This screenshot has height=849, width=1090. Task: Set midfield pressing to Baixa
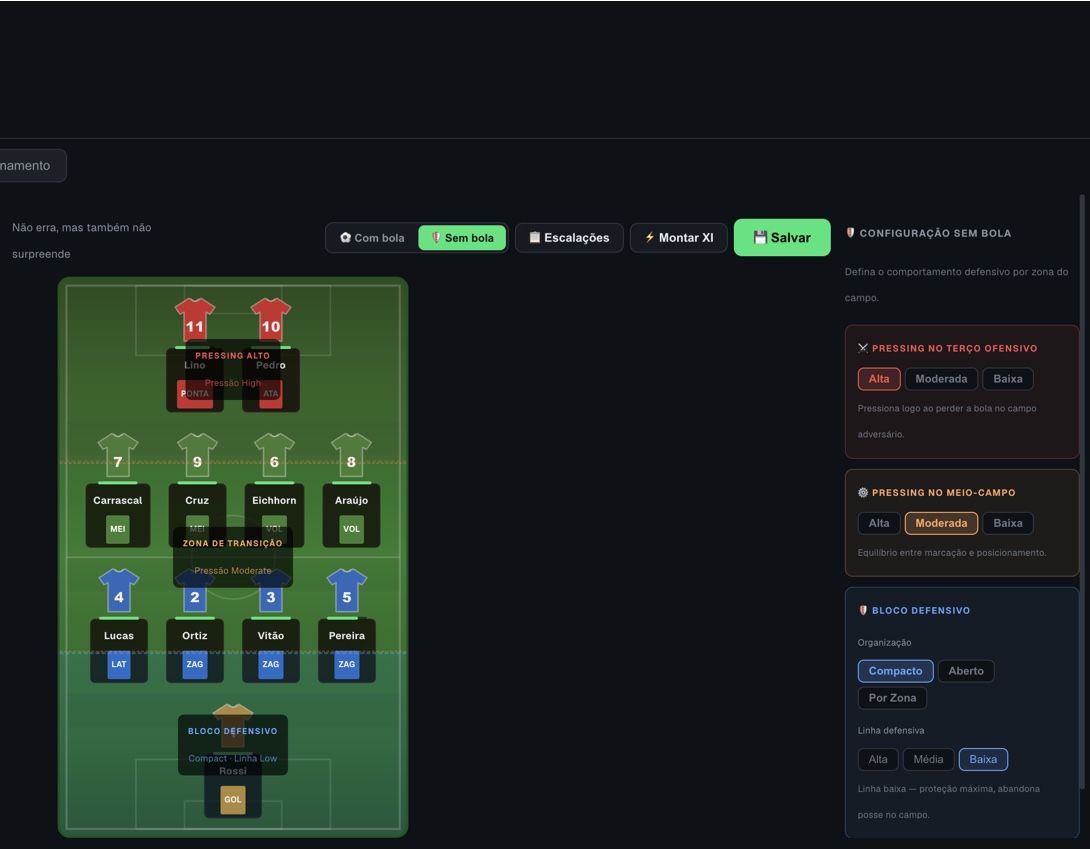click(1007, 523)
